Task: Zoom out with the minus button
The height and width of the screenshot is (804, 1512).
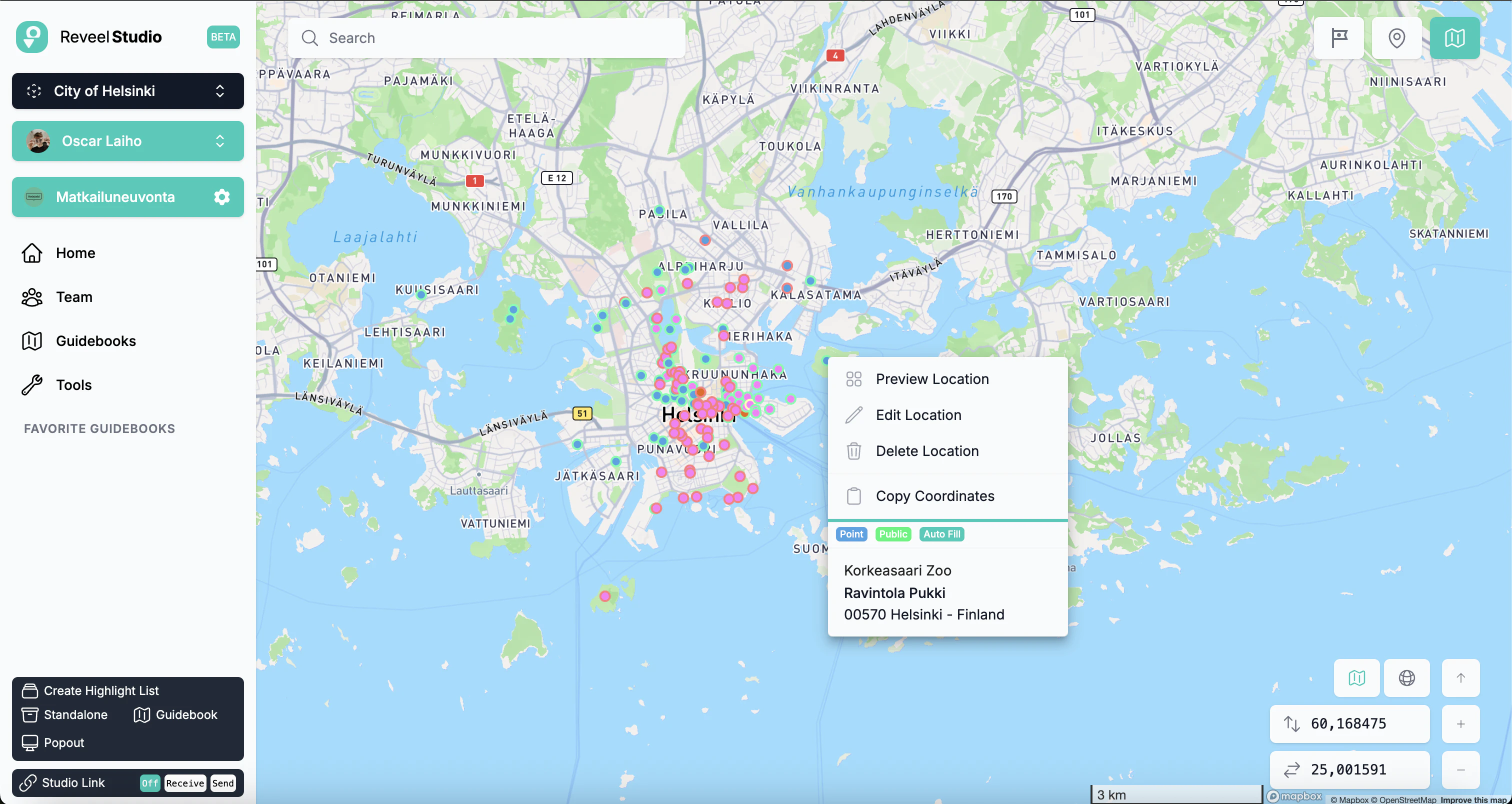Action: point(1460,769)
